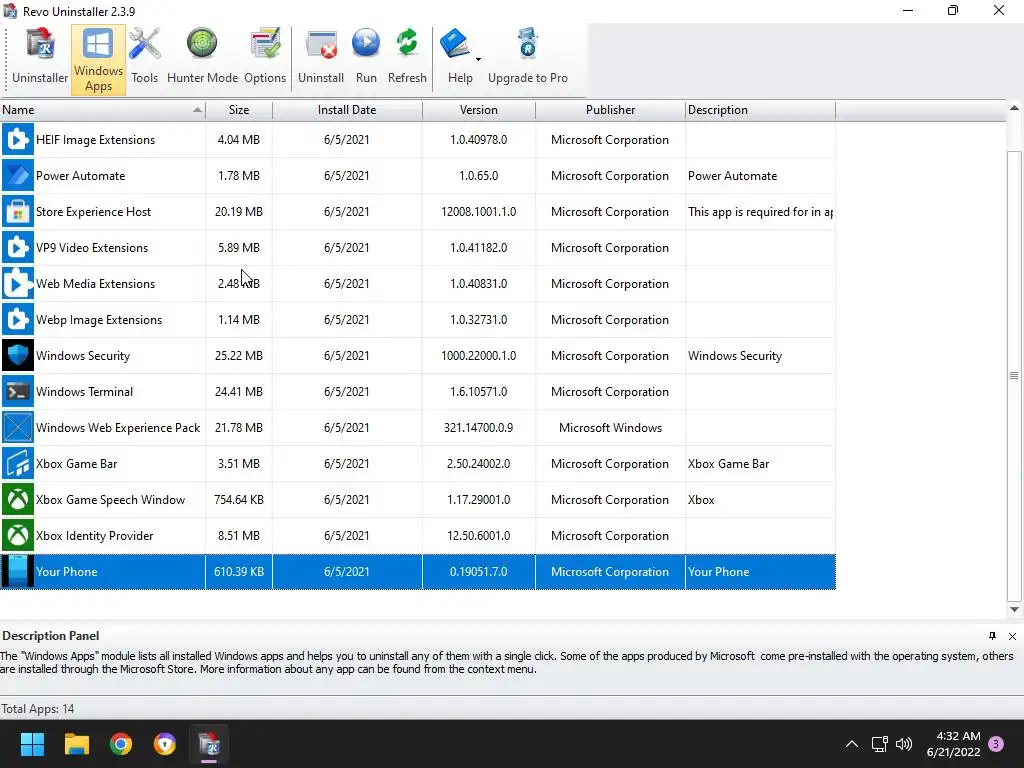Open the network tray icon

879,744
